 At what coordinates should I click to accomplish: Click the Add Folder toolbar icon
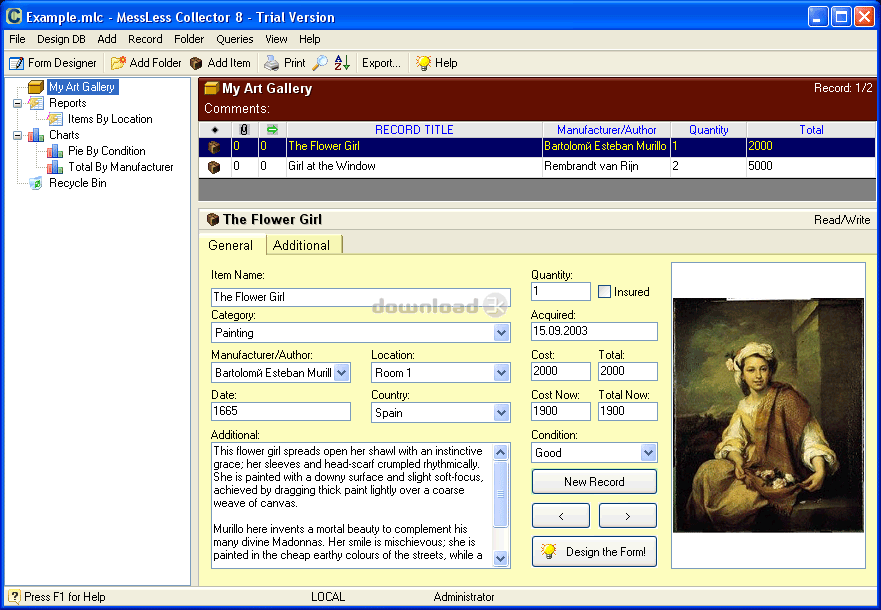tap(118, 63)
